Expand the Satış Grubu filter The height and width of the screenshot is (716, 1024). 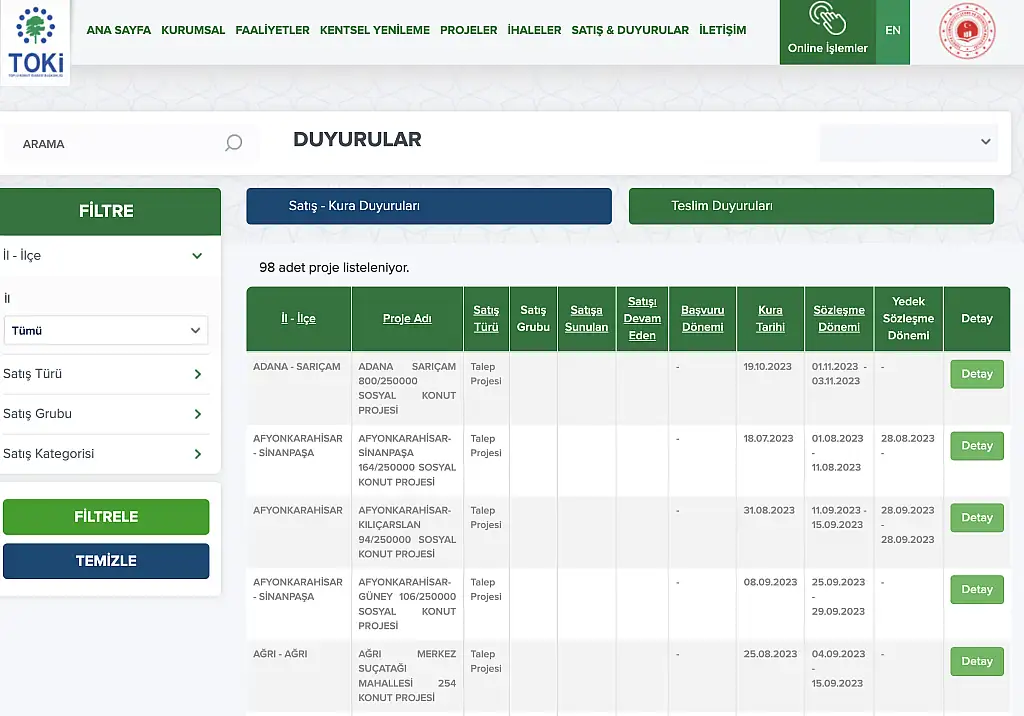pos(103,414)
